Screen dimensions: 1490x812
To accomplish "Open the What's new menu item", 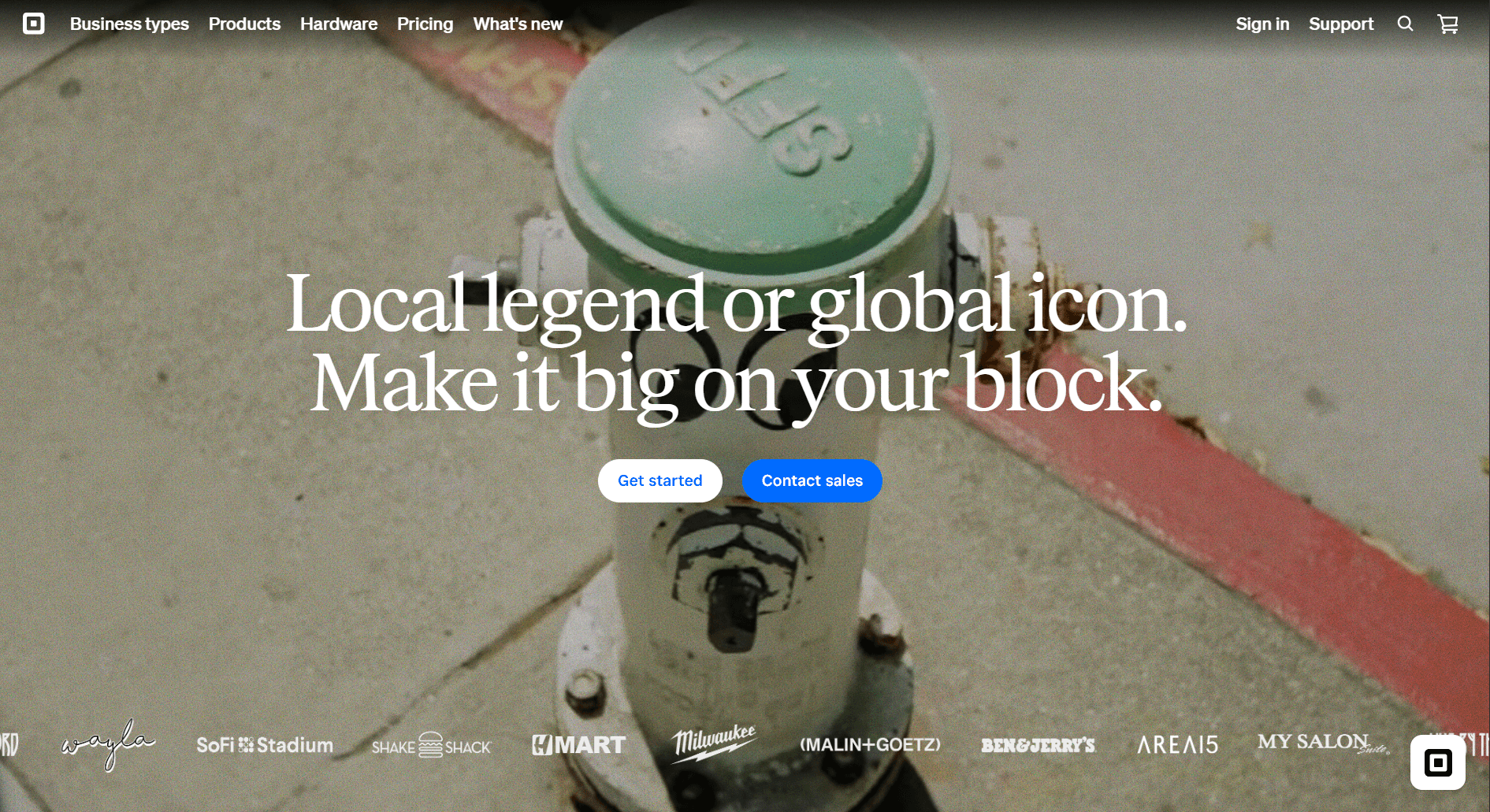I will (x=518, y=24).
